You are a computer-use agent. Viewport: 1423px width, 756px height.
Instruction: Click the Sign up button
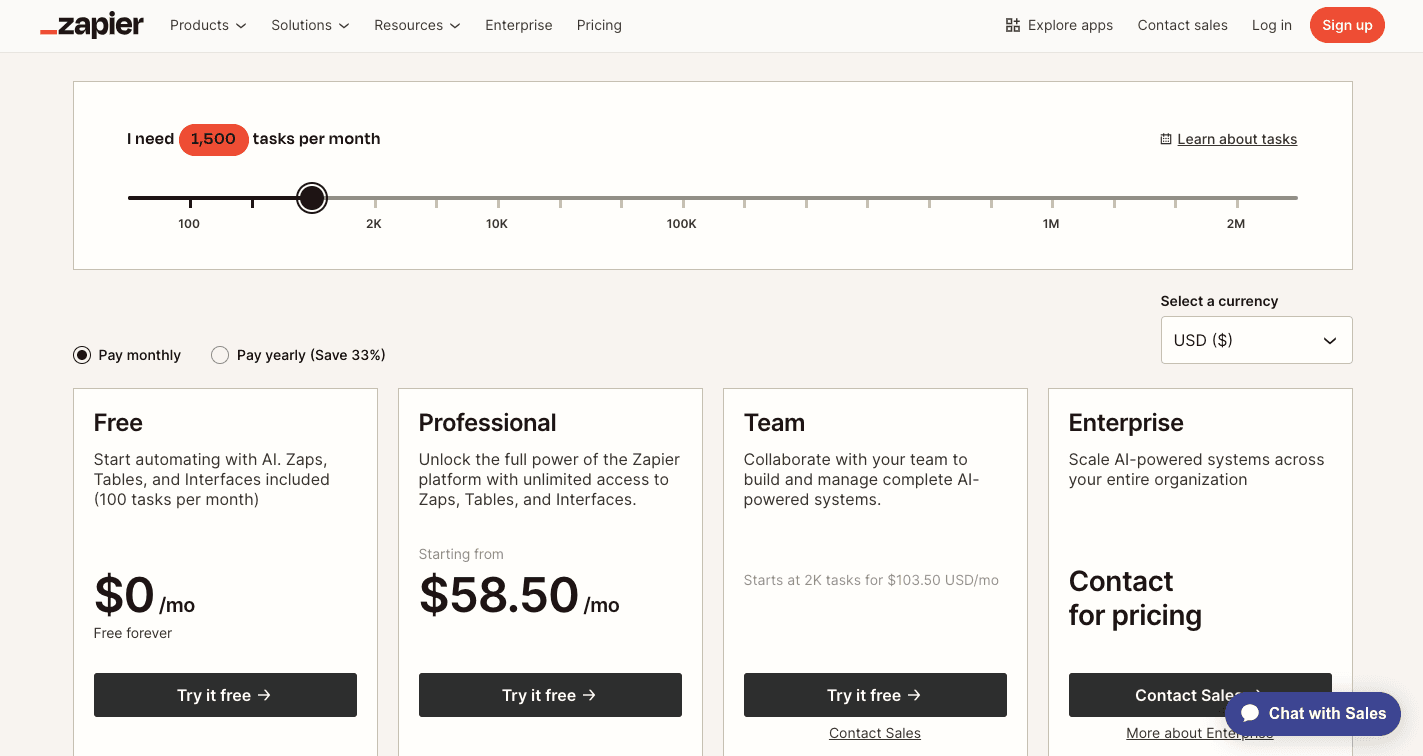coord(1347,25)
